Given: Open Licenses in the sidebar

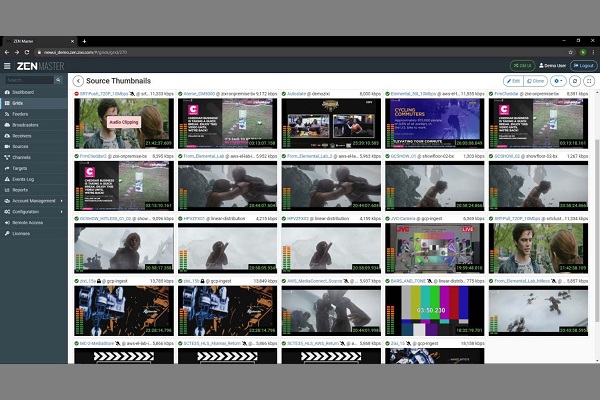Looking at the screenshot, I should [x=21, y=233].
